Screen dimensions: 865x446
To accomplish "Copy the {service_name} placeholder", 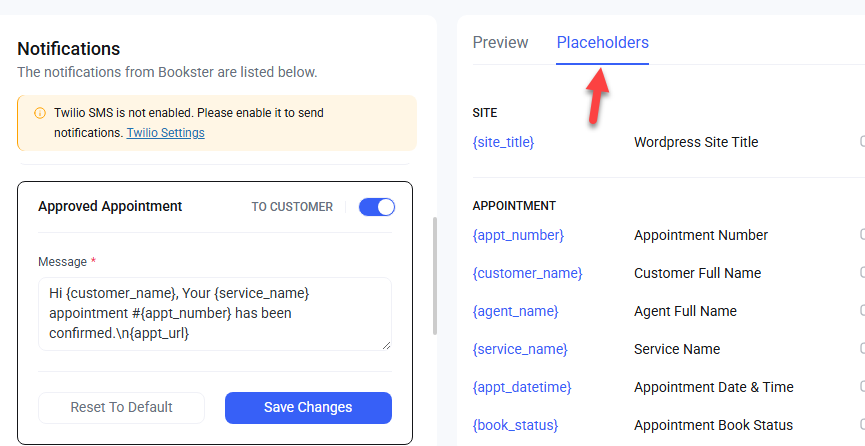I will [x=520, y=349].
